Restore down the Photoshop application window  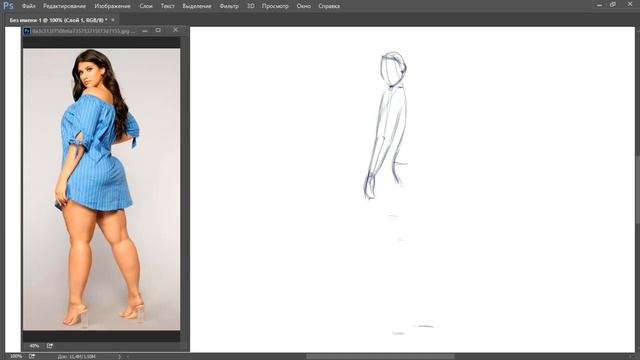click(x=613, y=4)
